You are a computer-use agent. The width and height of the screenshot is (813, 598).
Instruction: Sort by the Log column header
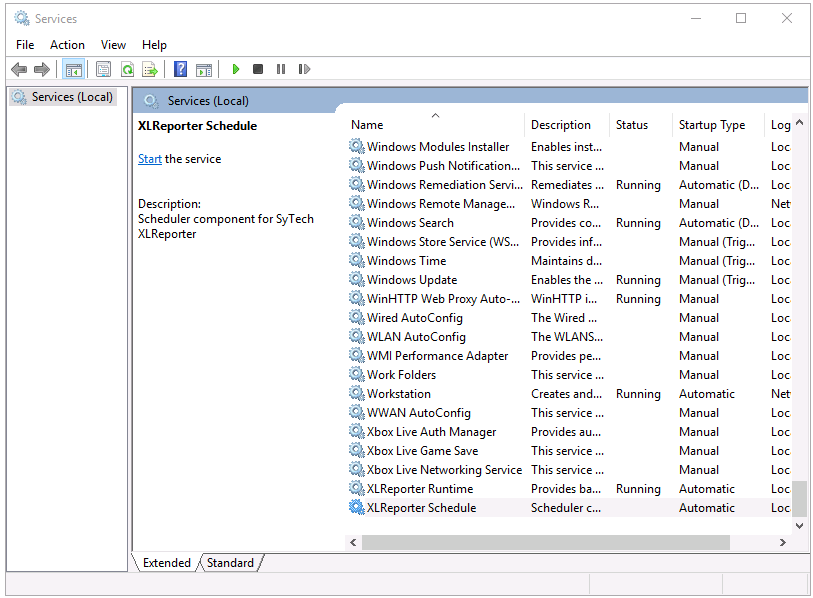(x=778, y=125)
